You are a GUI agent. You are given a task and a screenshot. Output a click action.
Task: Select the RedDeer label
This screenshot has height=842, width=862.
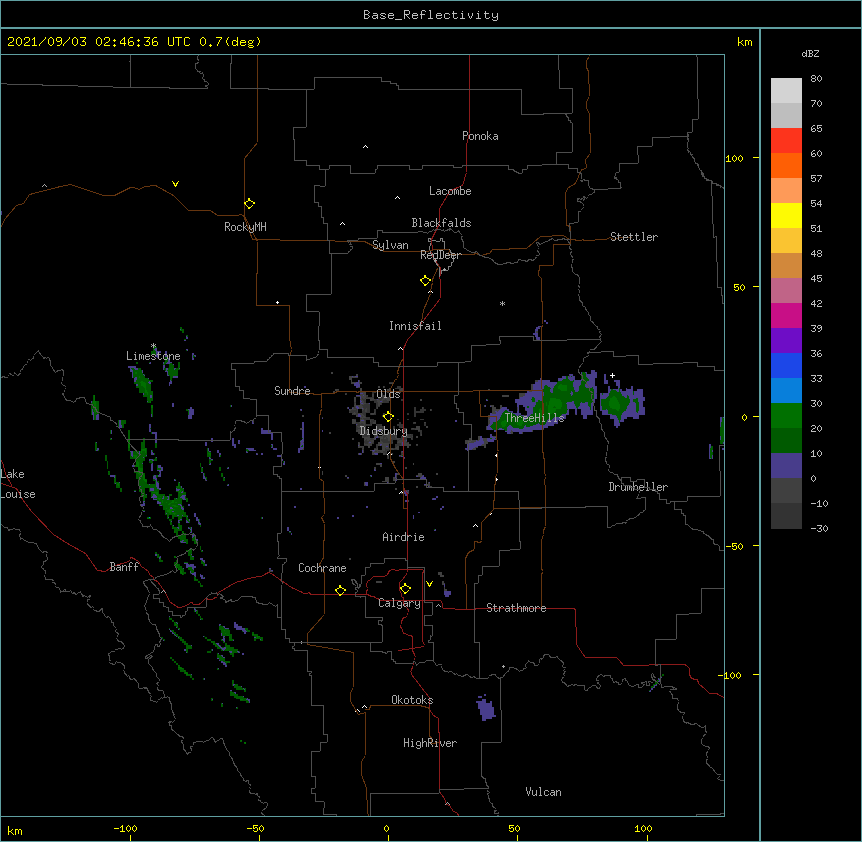[440, 255]
